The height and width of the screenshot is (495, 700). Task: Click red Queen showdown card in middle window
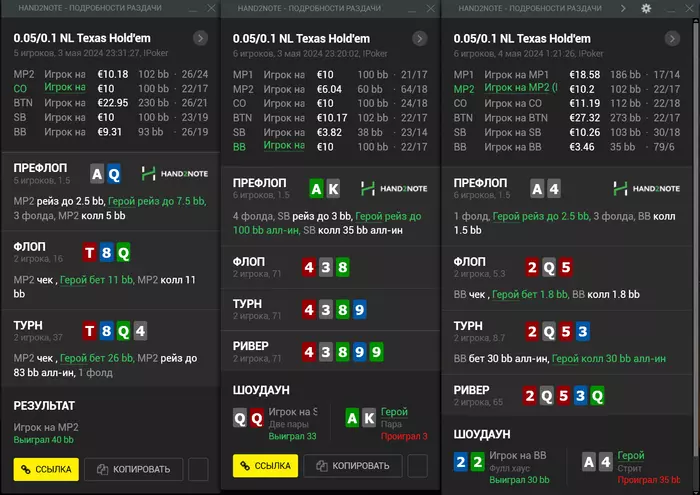pos(257,419)
